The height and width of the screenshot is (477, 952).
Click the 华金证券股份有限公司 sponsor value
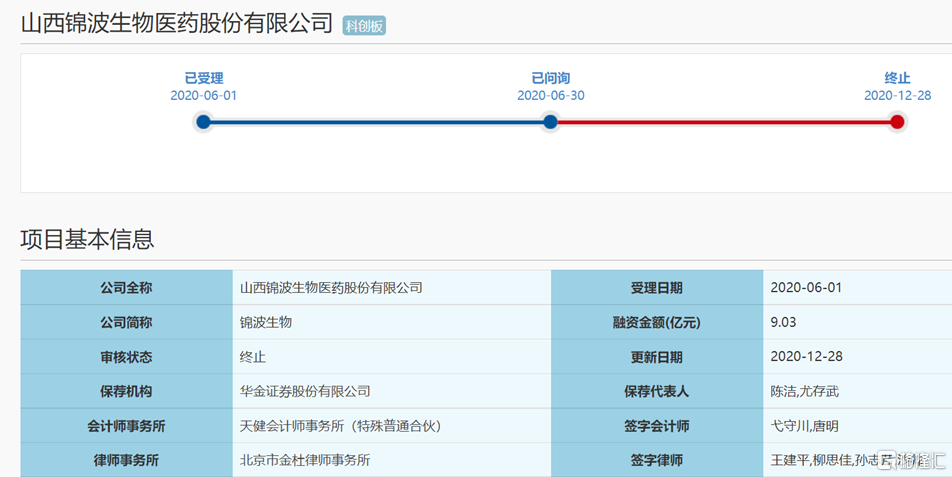coord(305,391)
